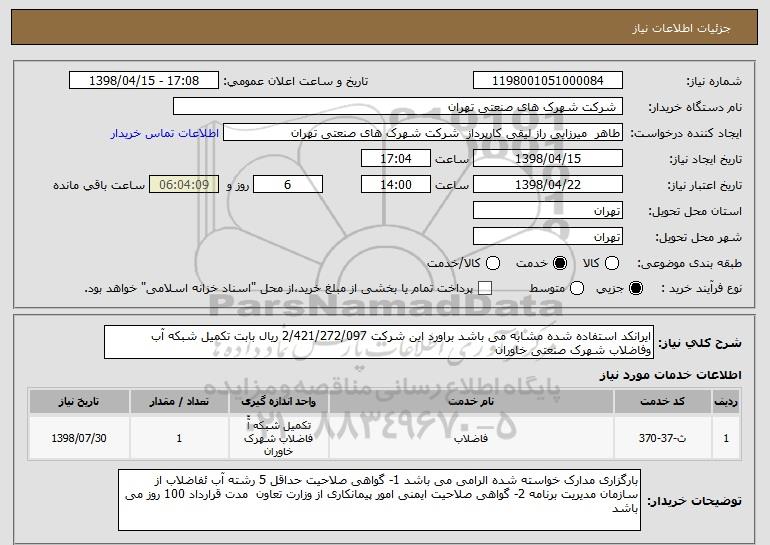Click the creation date field 1398/04/15
Screen dimensions: 770x545
coord(548,159)
